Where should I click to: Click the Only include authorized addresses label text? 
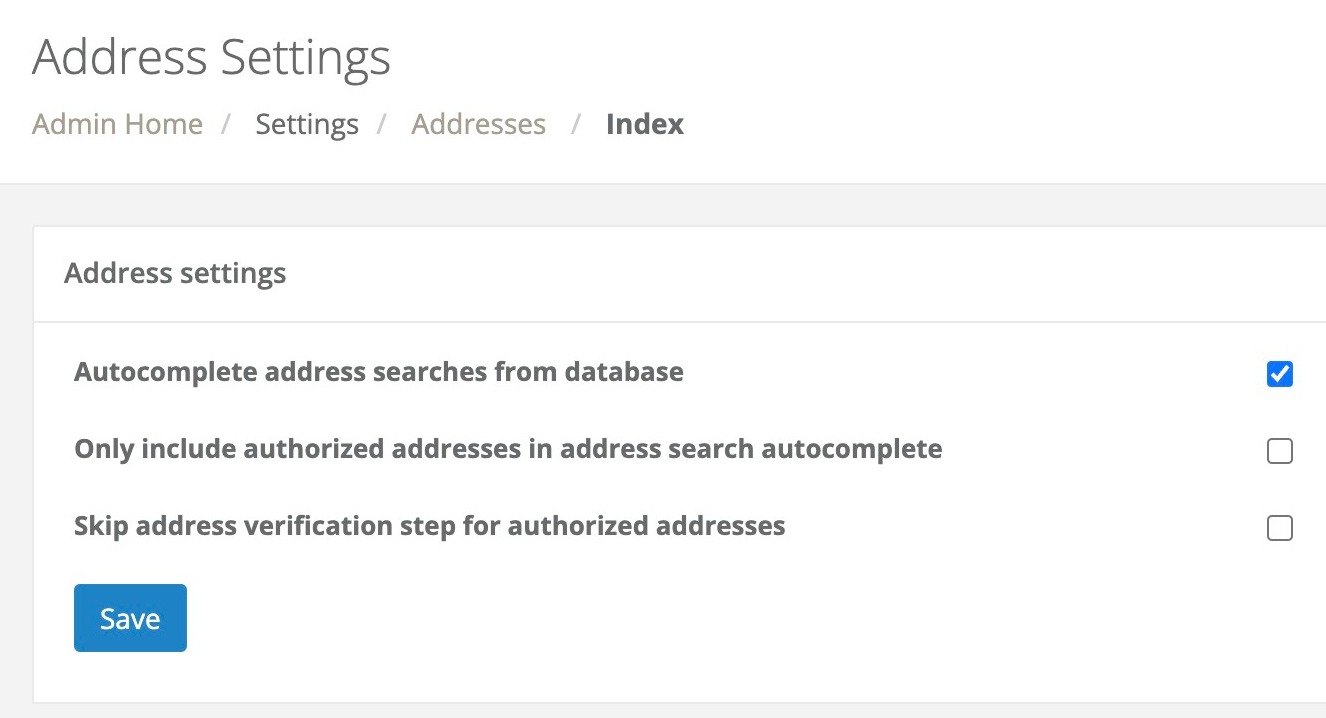click(507, 449)
